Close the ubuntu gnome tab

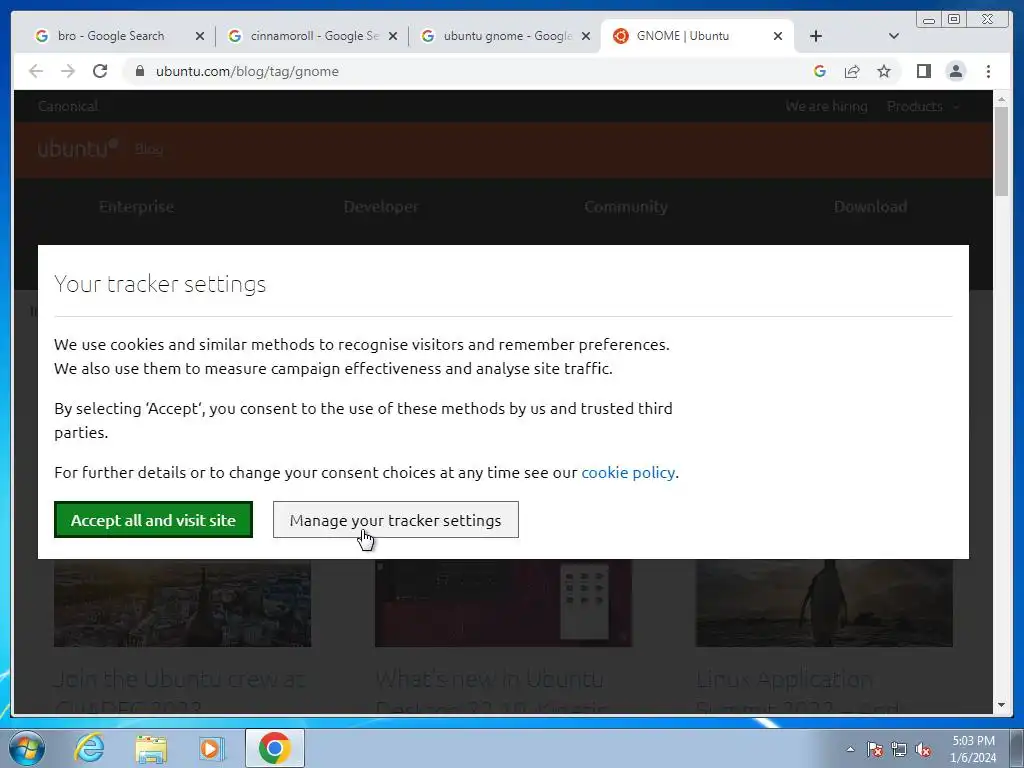[586, 36]
